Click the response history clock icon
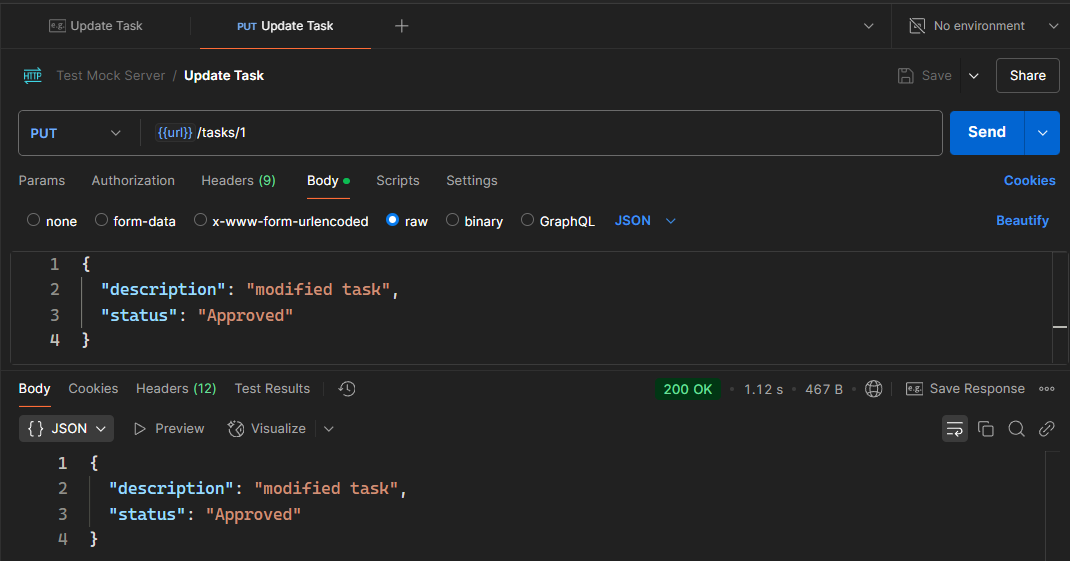The width and height of the screenshot is (1070, 561). click(347, 389)
